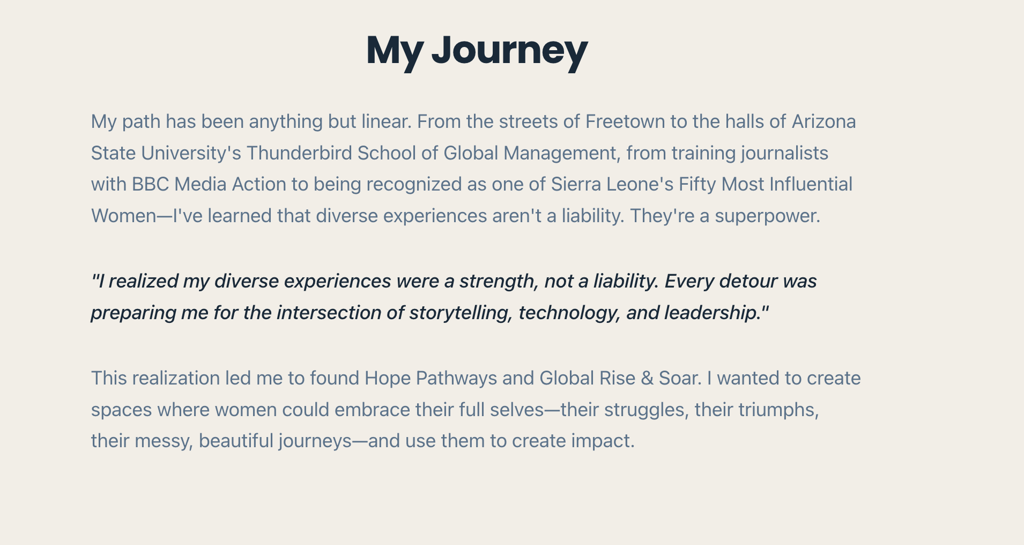1024x545 pixels.
Task: Click the "My Journey" heading
Action: click(476, 51)
